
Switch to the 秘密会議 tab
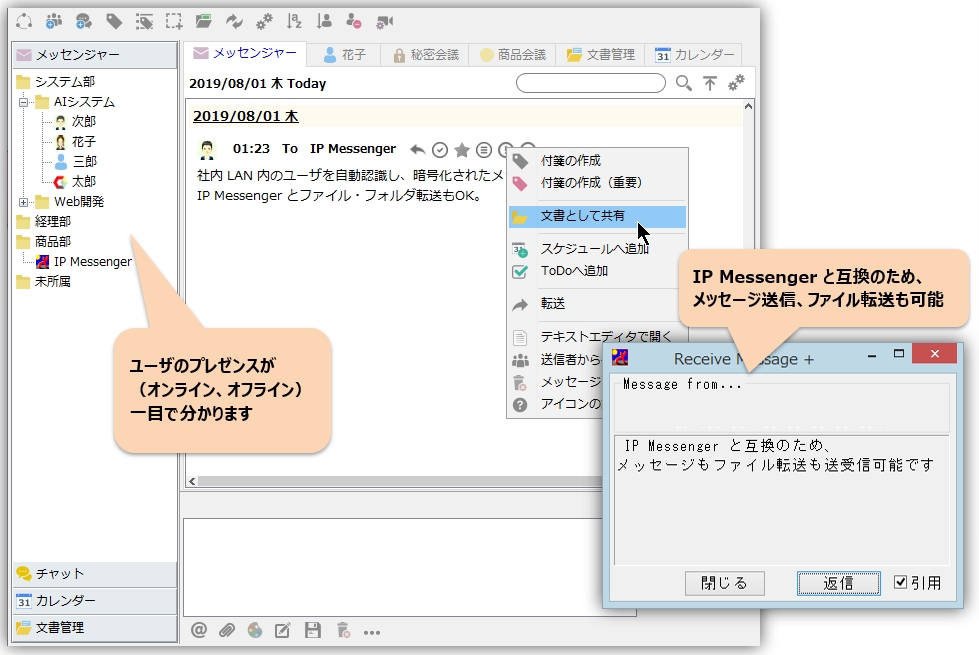point(426,55)
